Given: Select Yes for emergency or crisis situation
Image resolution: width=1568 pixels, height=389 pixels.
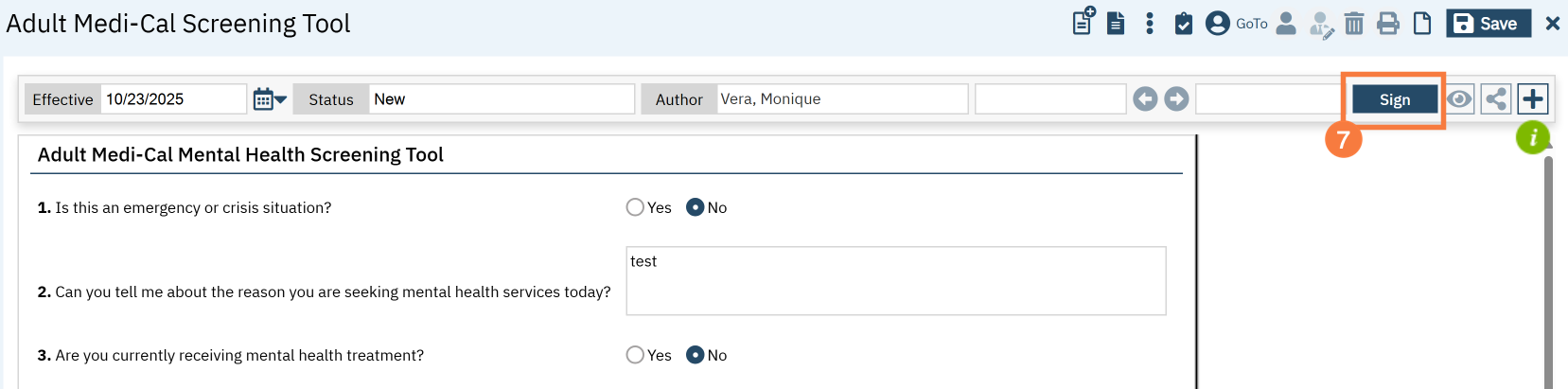Looking at the screenshot, I should tap(635, 207).
